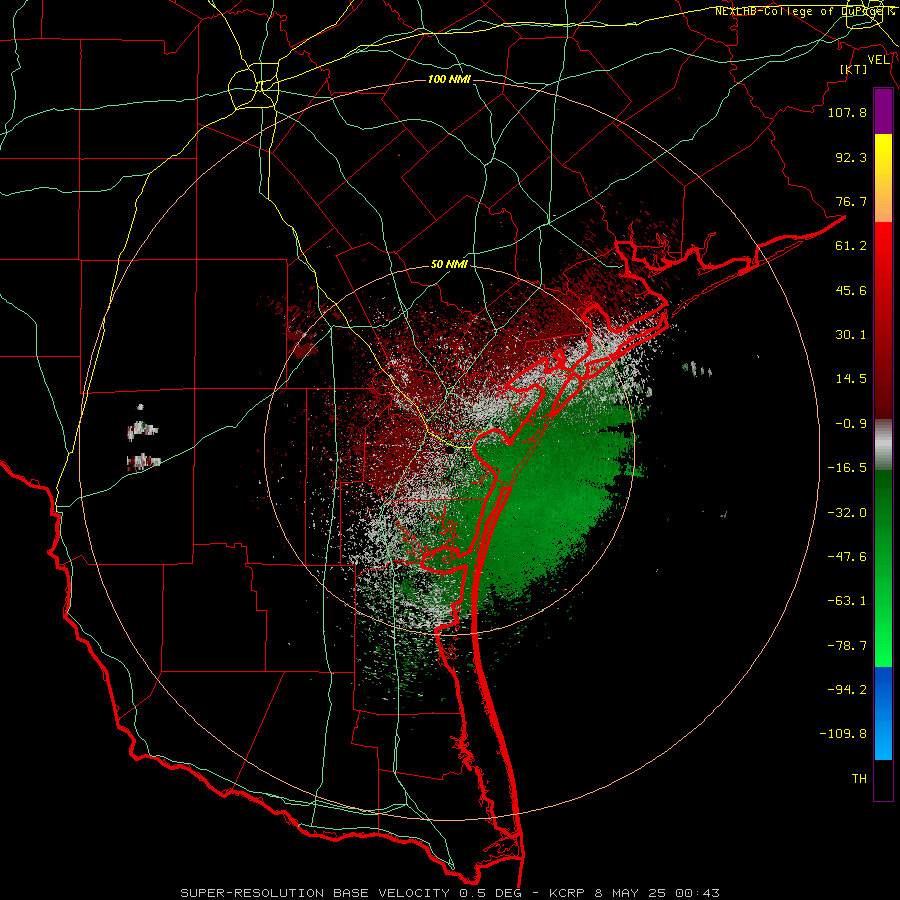Screen dimensions: 900x900
Task: Click the yellow-orange segment of the color bar
Action: click(883, 178)
